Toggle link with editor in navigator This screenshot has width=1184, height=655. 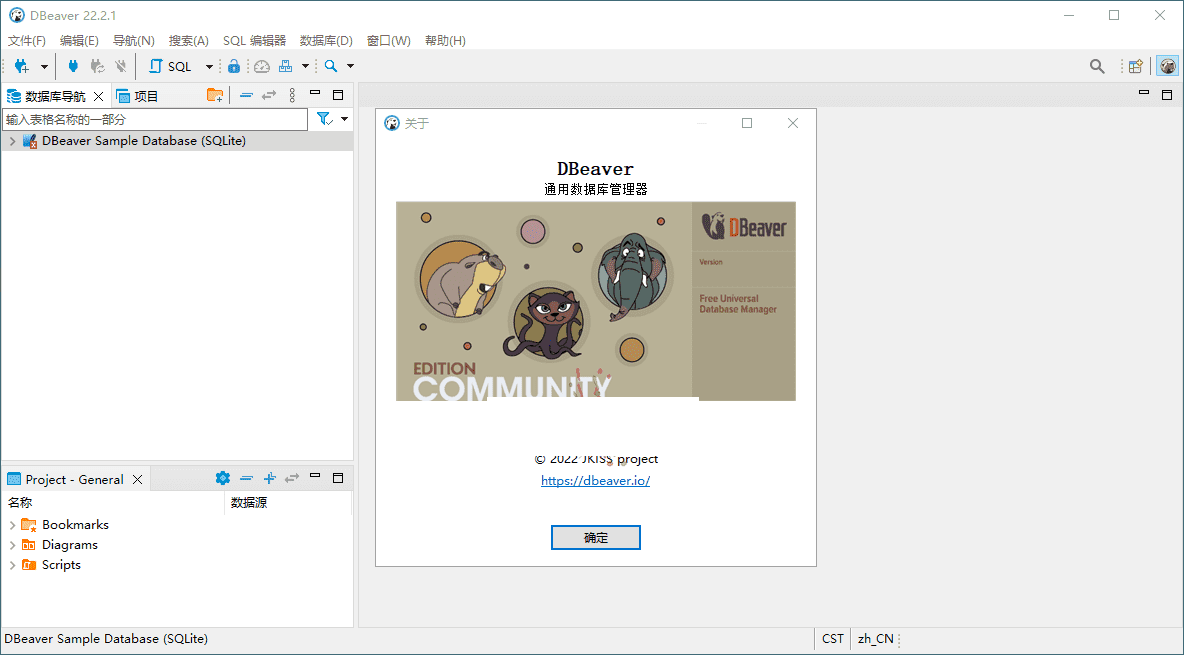click(x=269, y=95)
